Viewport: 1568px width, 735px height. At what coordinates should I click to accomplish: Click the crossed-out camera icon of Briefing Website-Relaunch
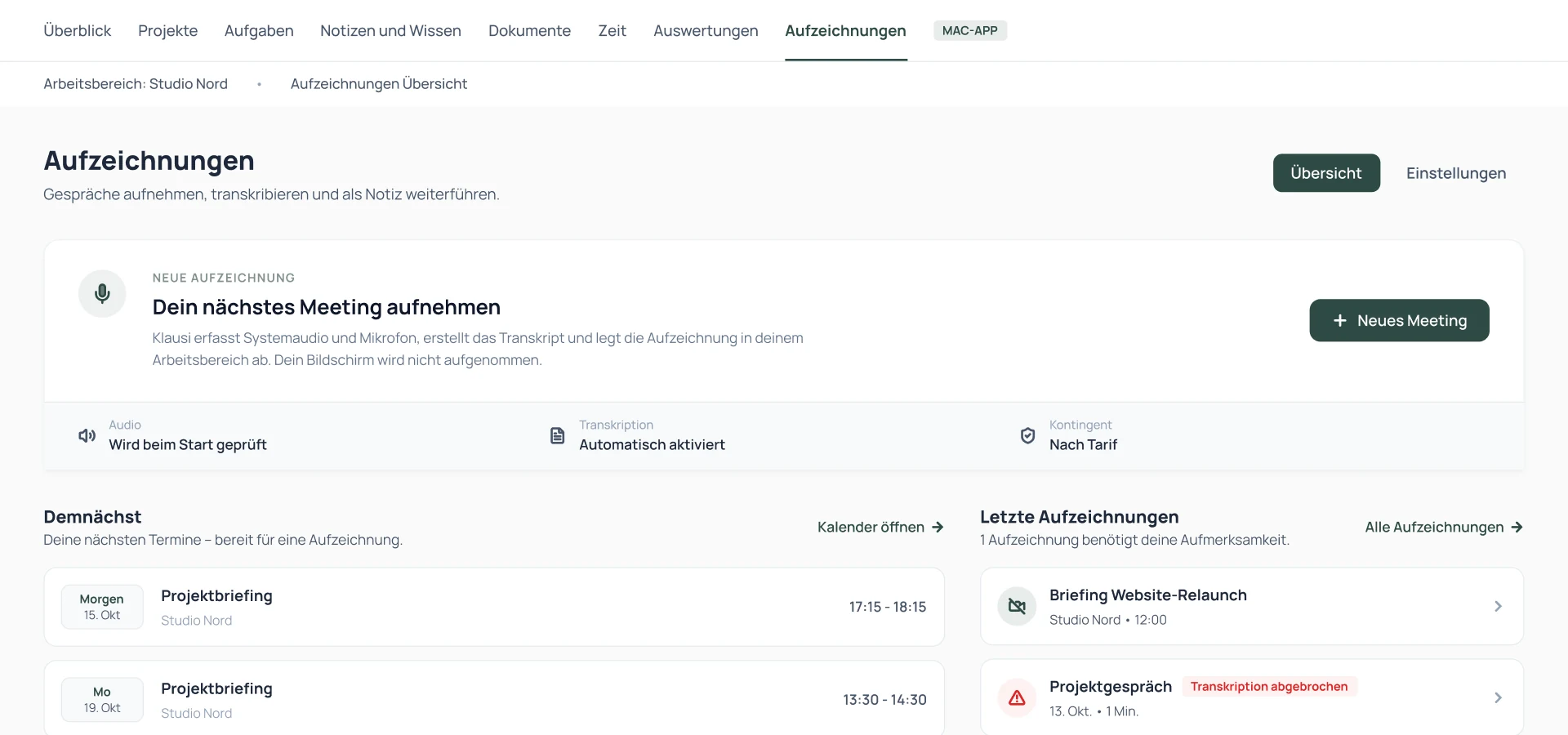(1017, 606)
